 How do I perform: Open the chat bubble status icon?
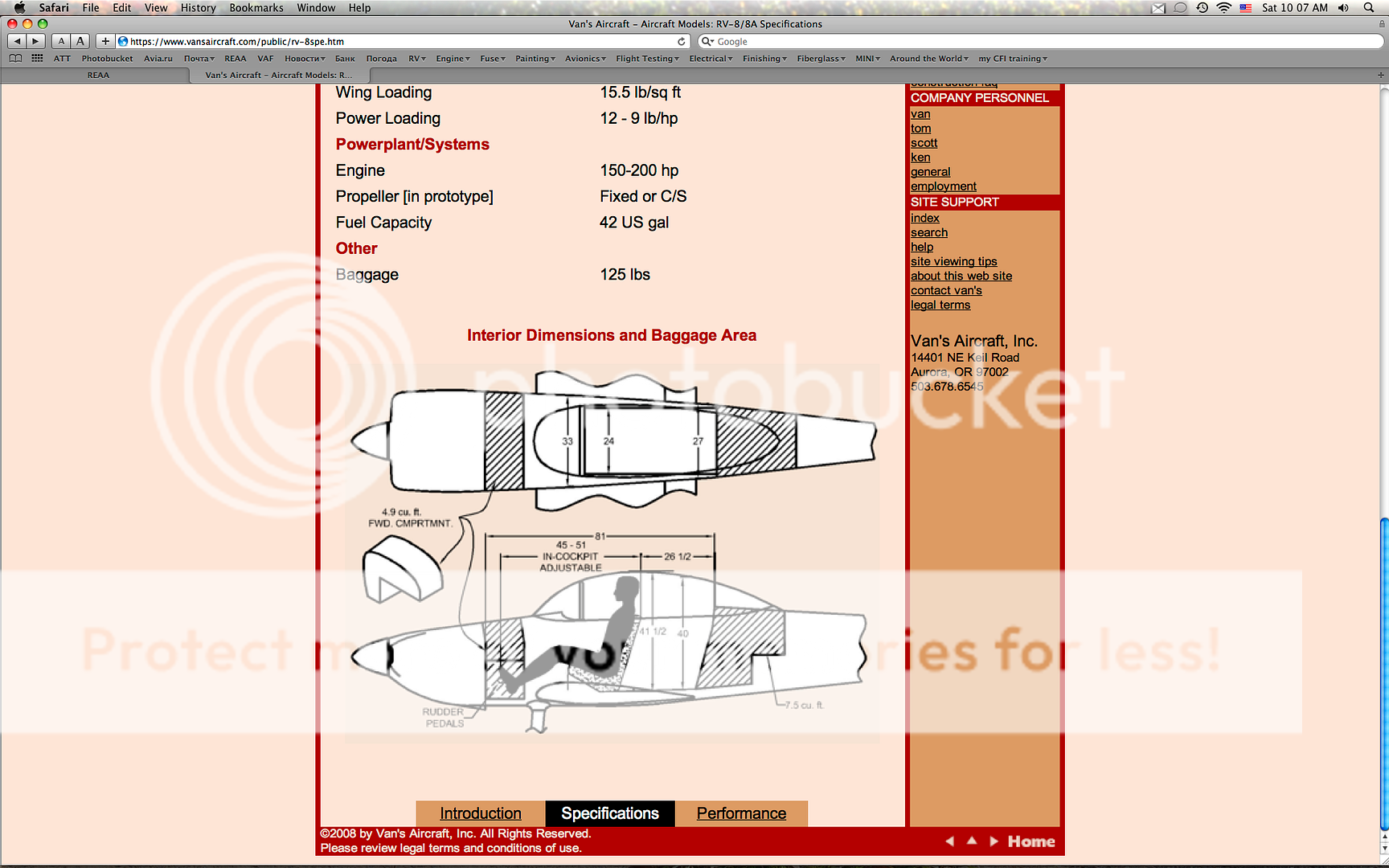click(1180, 7)
